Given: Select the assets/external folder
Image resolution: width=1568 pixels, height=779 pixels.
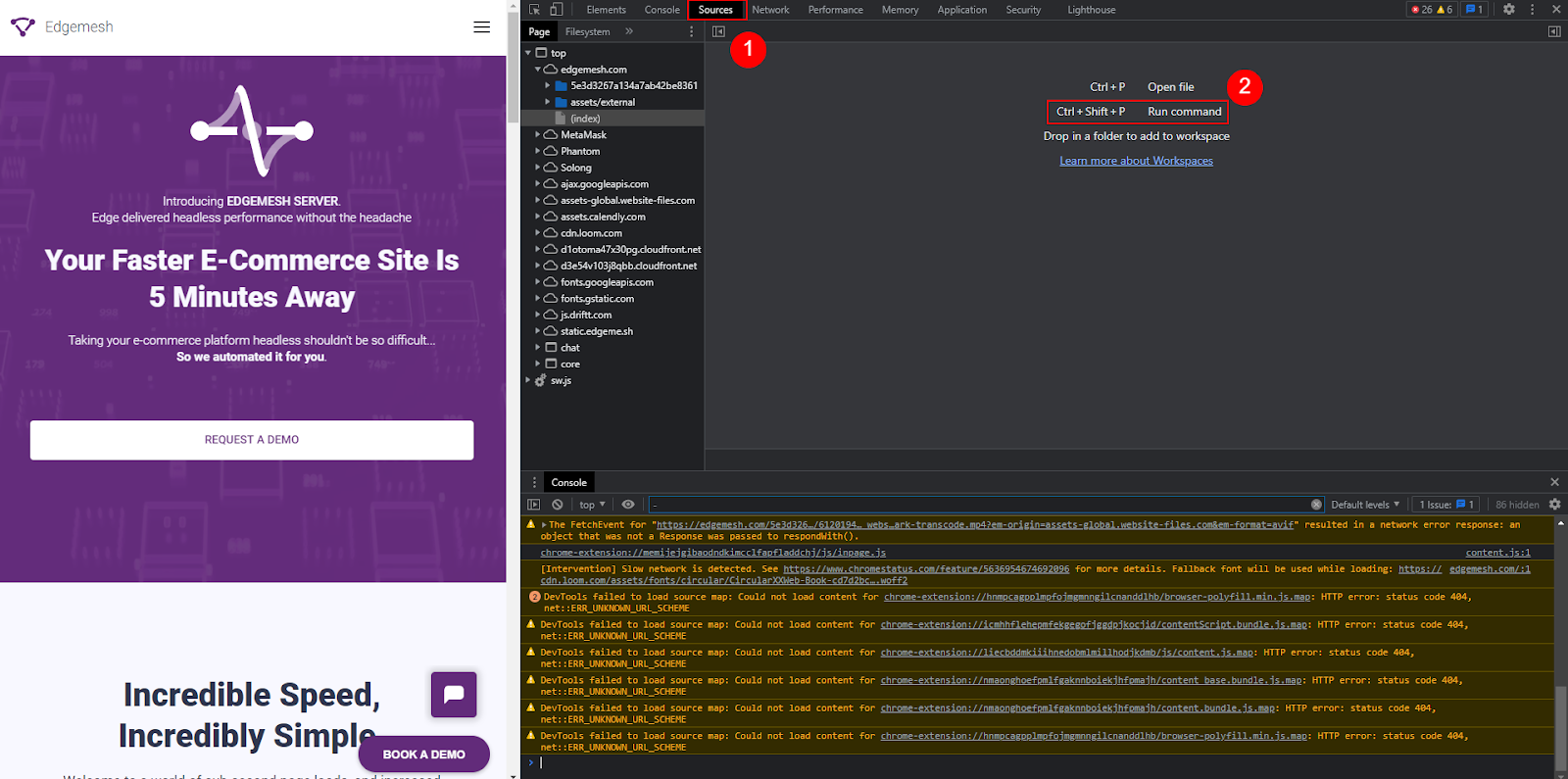Looking at the screenshot, I should pos(603,102).
